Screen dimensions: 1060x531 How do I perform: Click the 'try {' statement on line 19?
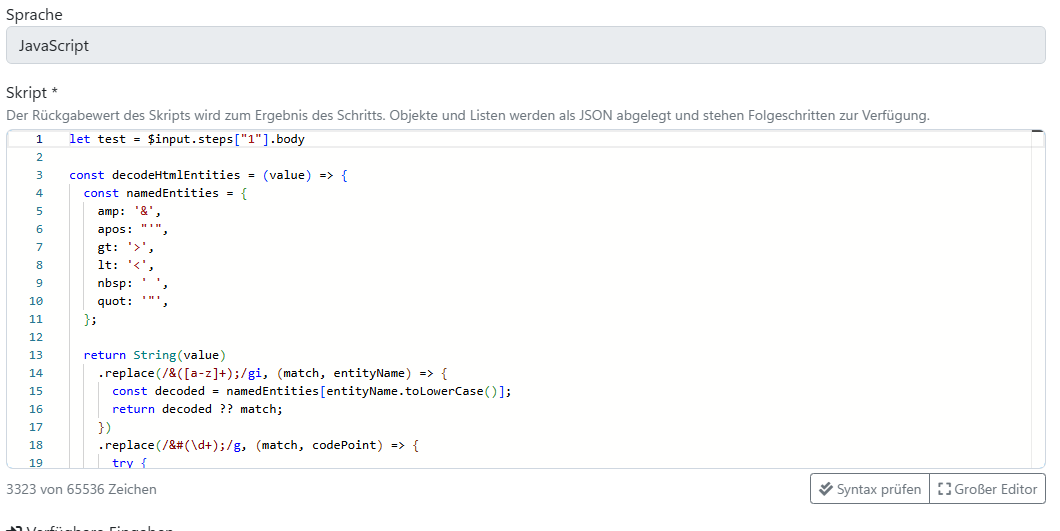coord(129,463)
